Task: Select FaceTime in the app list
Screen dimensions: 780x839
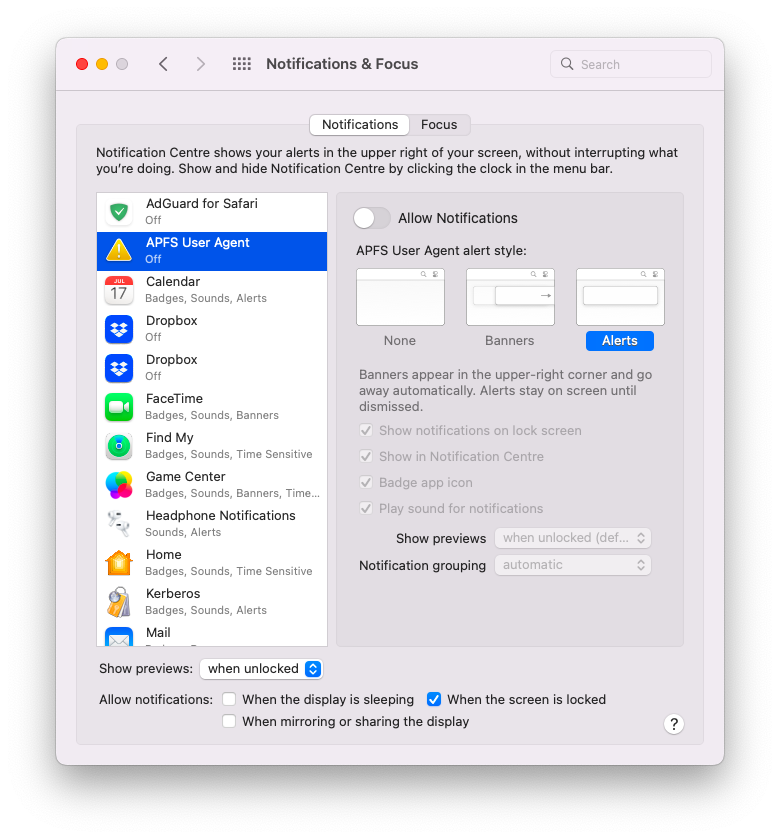Action: tap(212, 407)
